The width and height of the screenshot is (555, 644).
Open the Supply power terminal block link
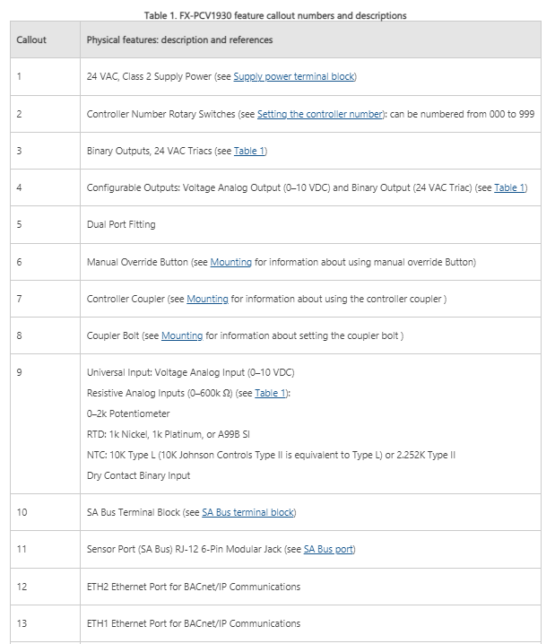pos(294,77)
